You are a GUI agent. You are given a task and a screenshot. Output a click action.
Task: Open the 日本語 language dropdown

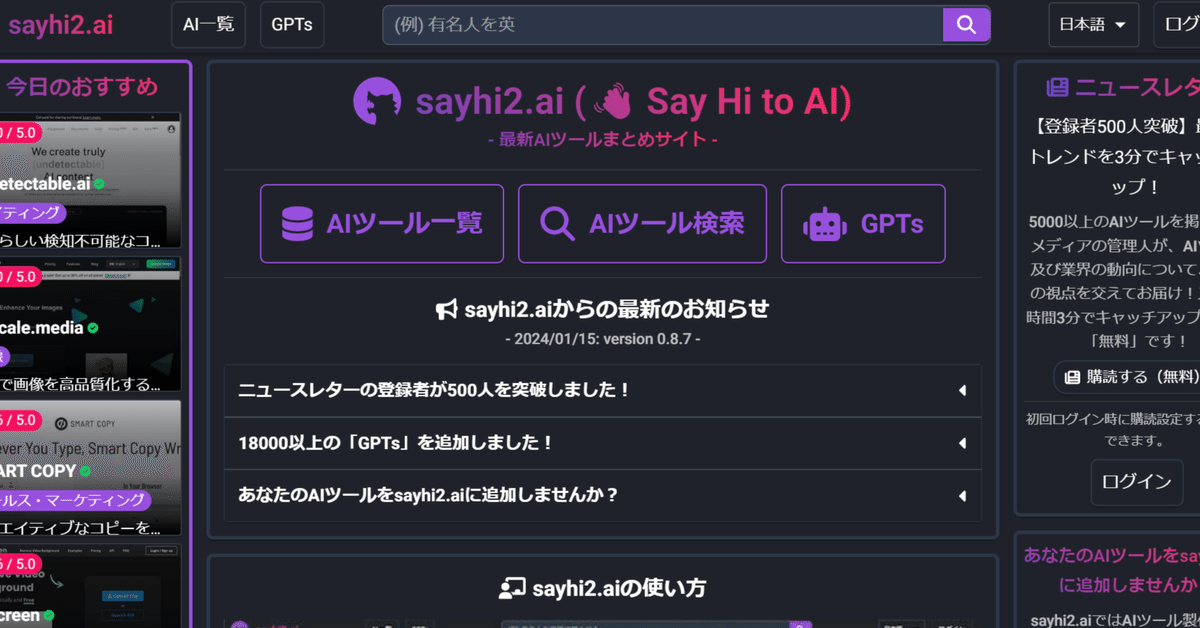click(x=1093, y=25)
